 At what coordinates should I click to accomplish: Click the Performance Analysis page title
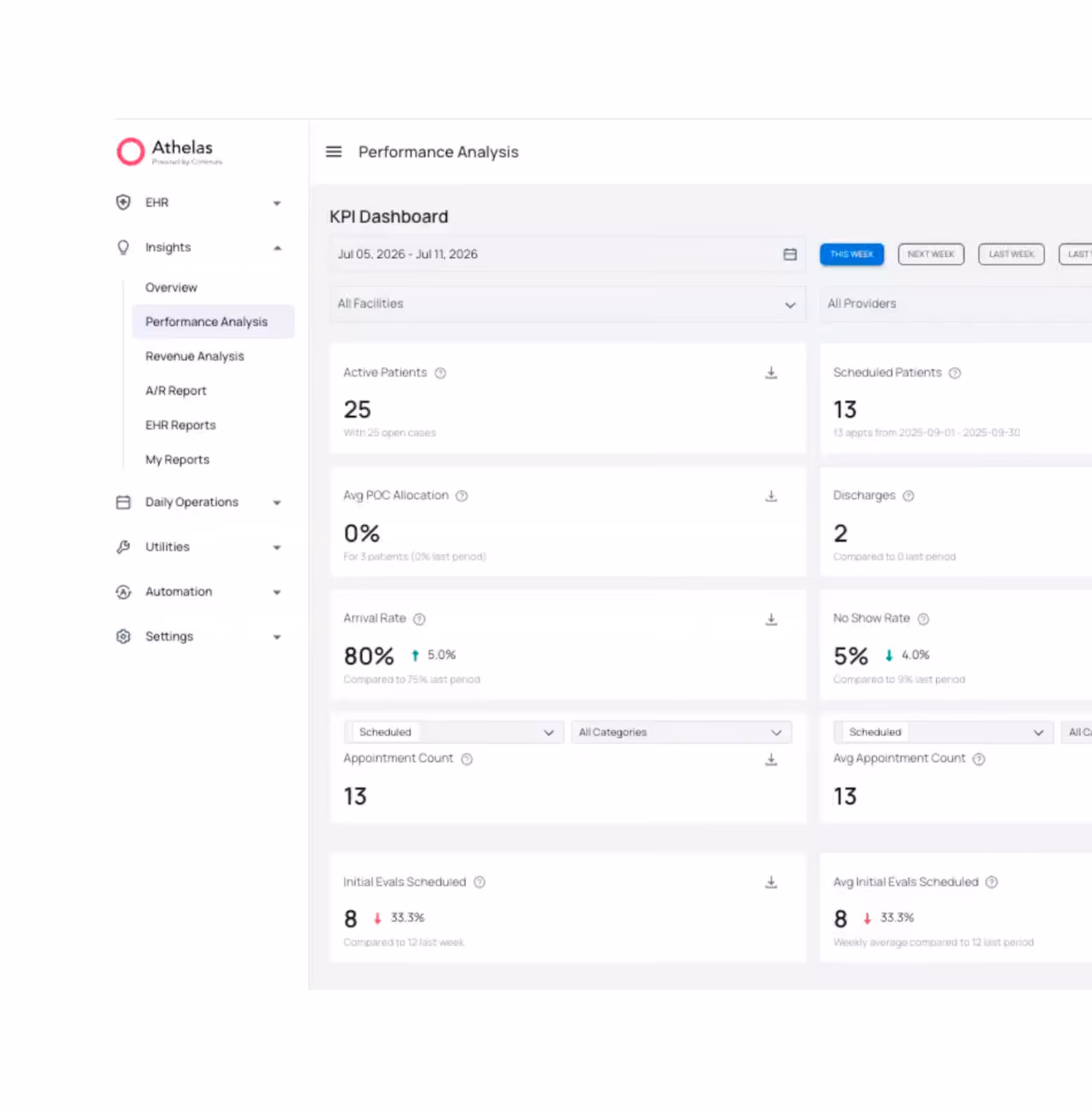point(438,152)
